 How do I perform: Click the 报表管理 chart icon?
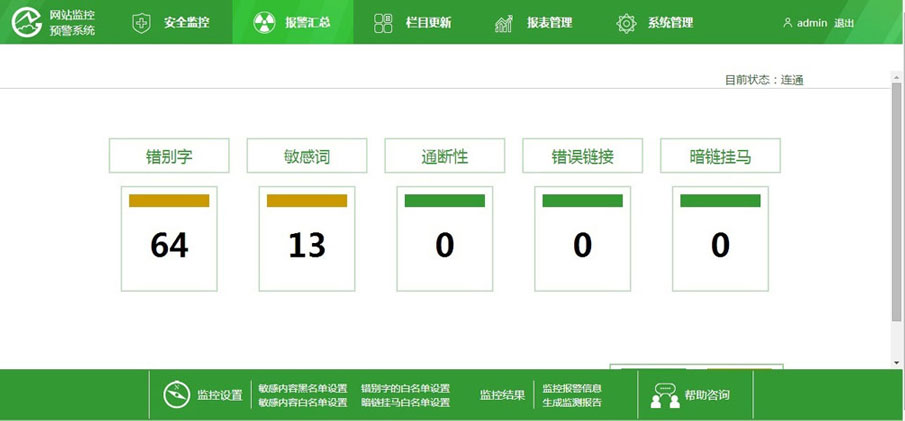[x=504, y=24]
